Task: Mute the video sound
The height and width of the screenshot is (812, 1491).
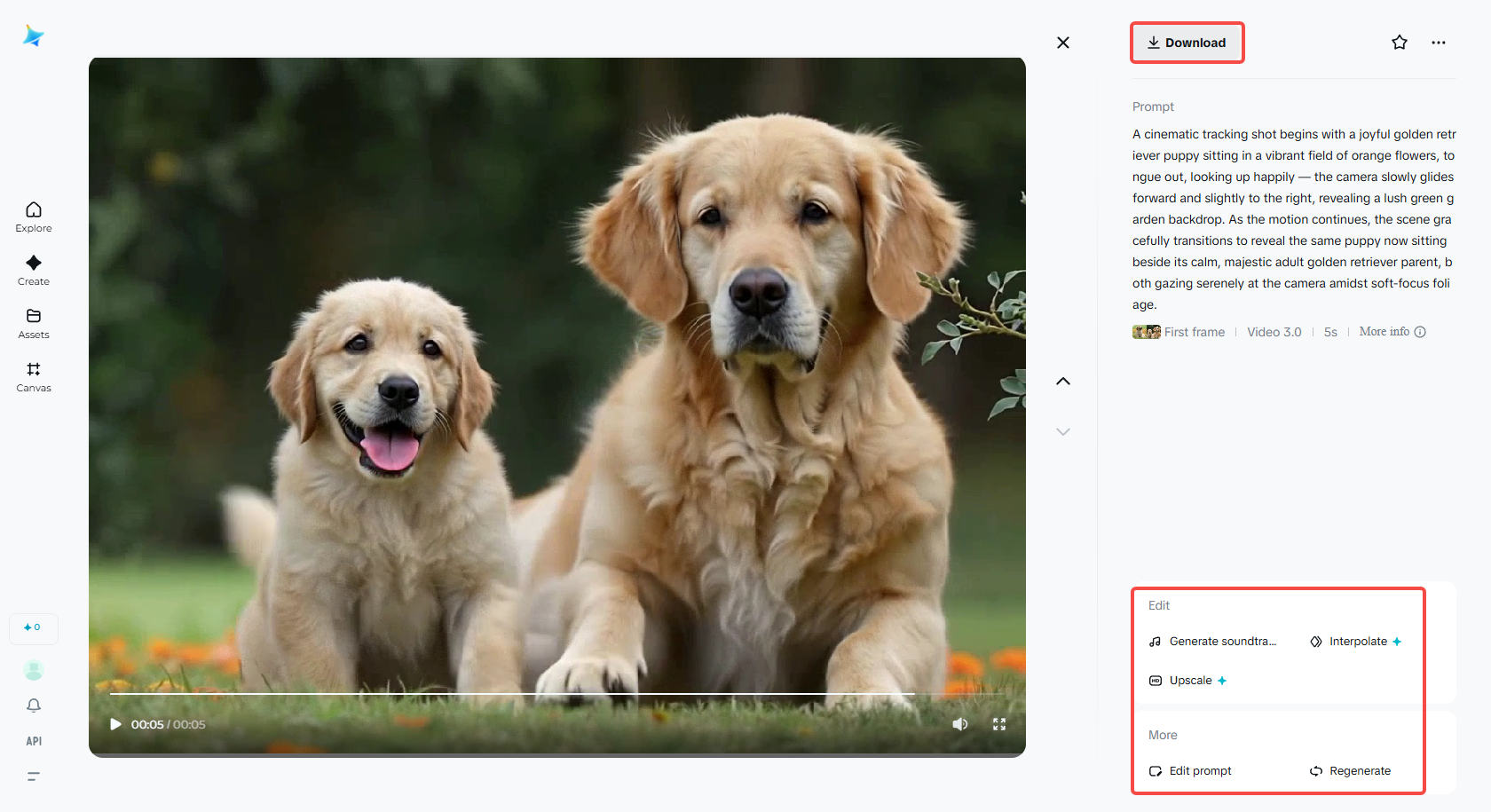Action: [960, 724]
